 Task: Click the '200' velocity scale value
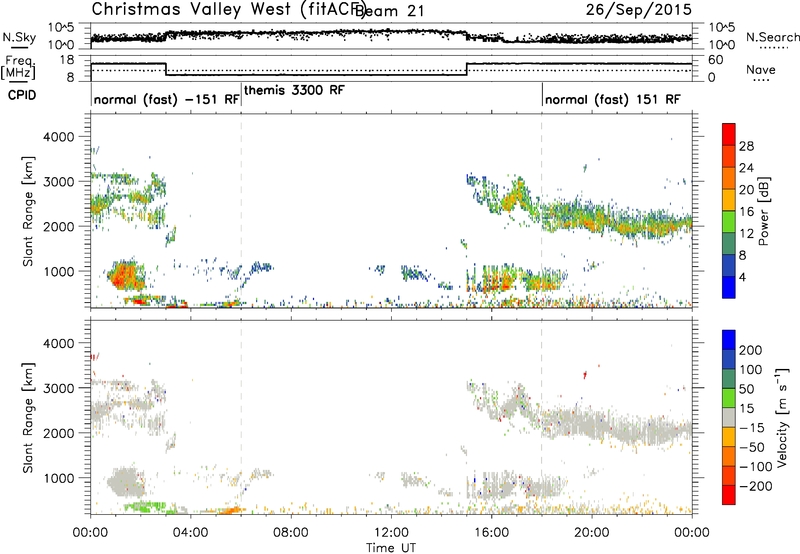click(x=751, y=350)
